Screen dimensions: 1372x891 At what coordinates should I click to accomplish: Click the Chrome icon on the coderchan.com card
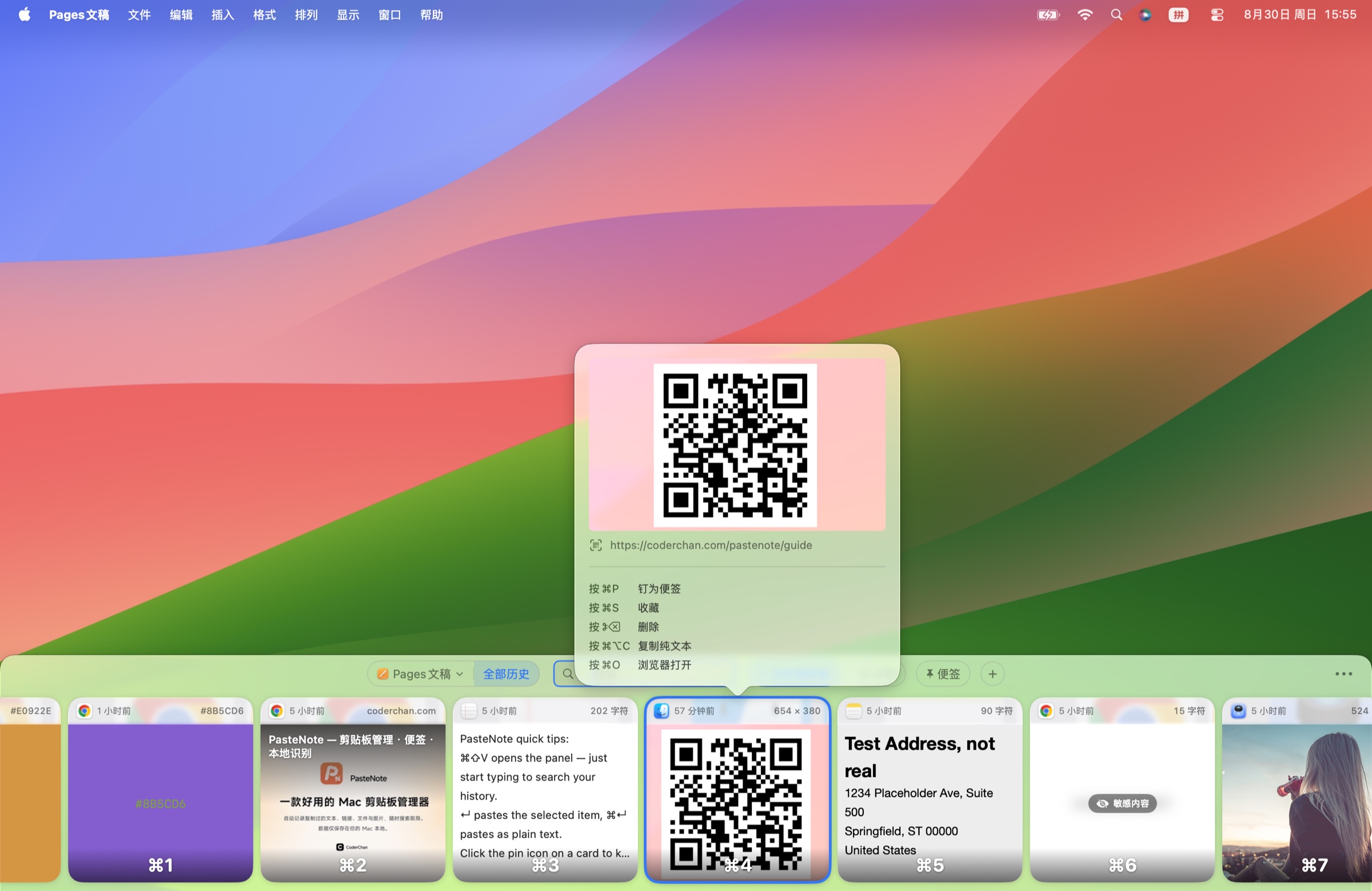(x=277, y=711)
